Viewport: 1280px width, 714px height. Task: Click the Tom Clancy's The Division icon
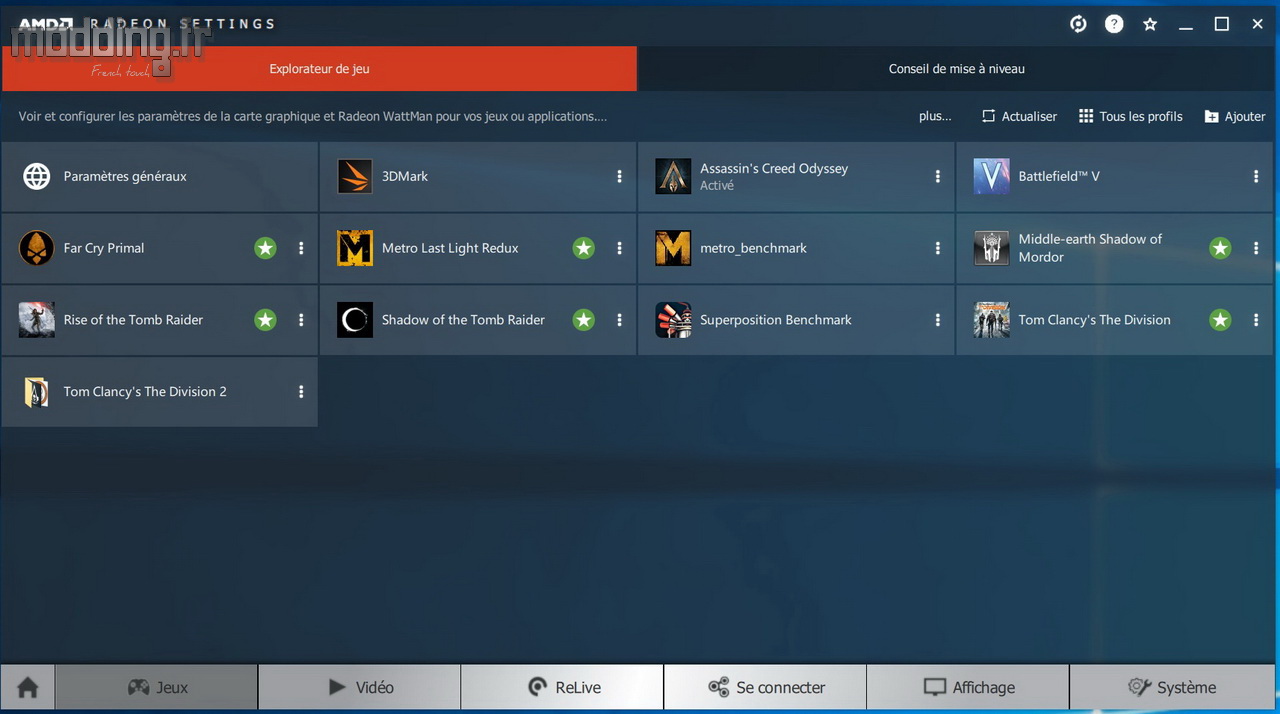coord(991,320)
